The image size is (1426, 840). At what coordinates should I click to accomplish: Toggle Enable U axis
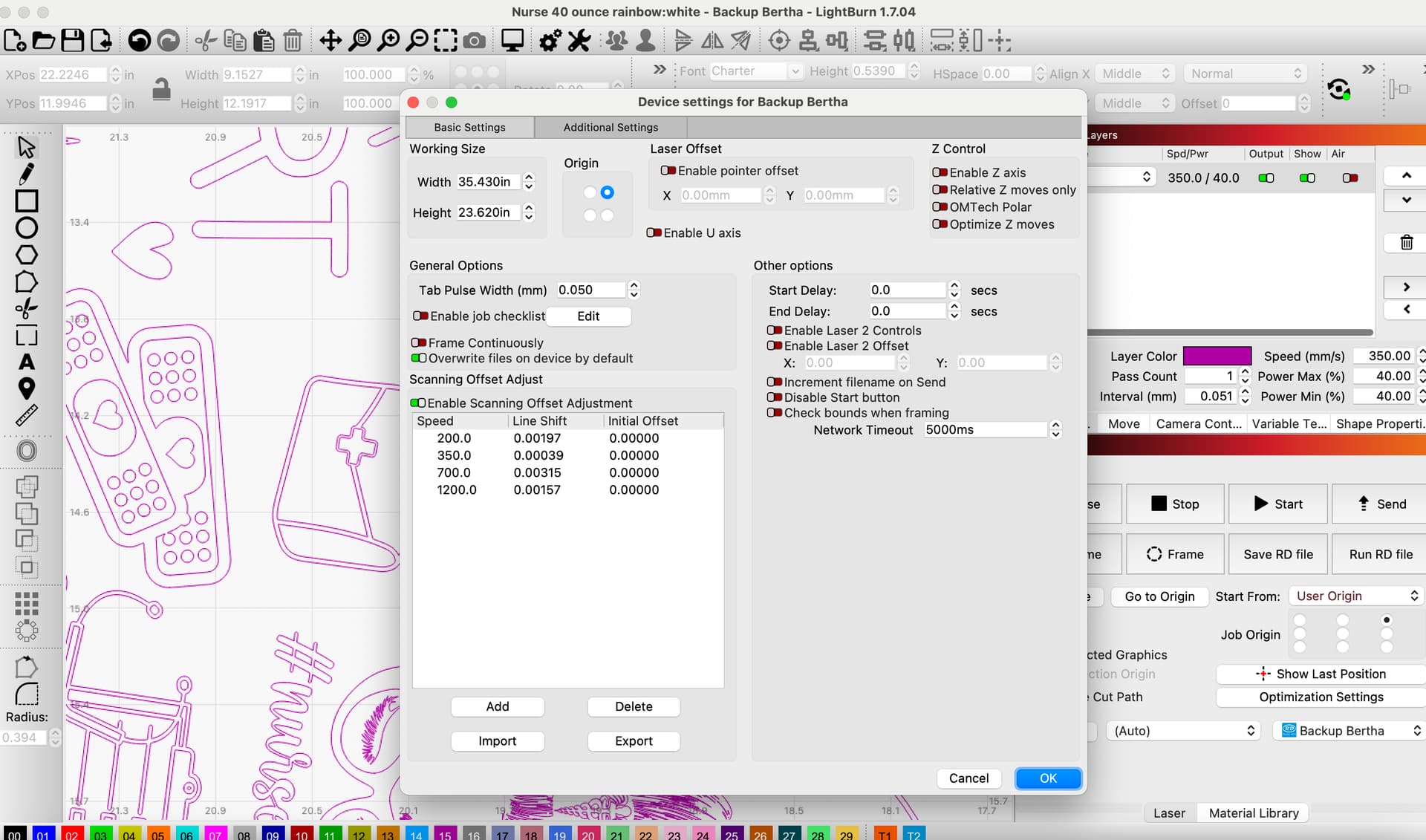(654, 232)
